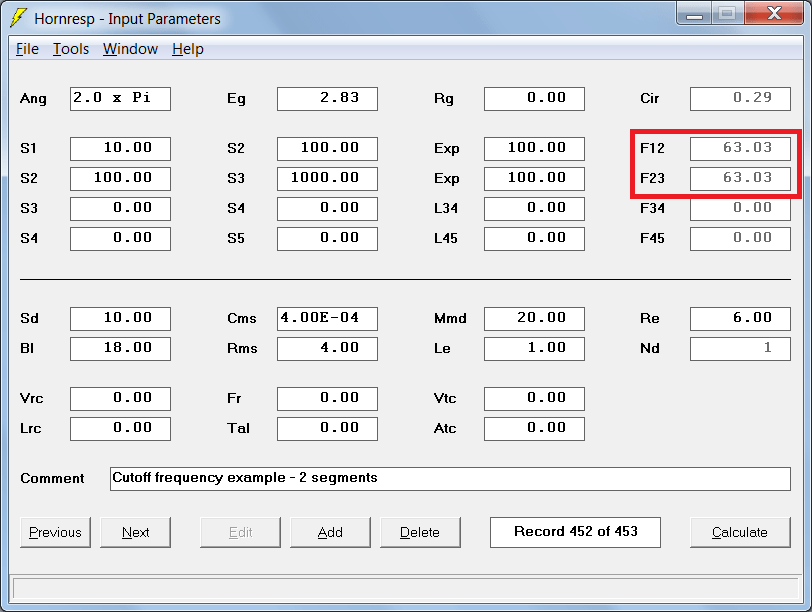Click the empty status bar at bottom
The height and width of the screenshot is (612, 812).
[405, 589]
